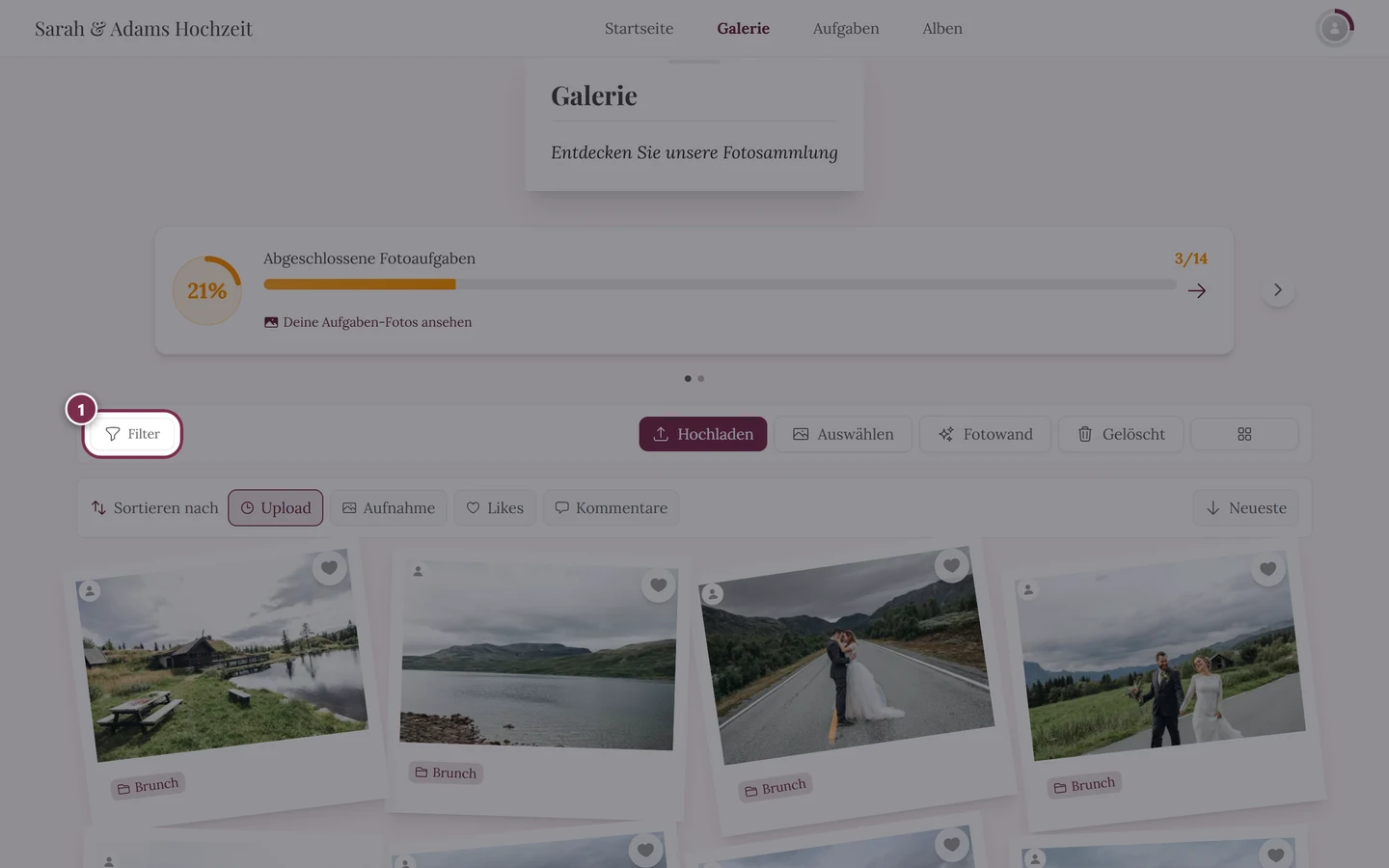
Task: Activate Auswählen selection mode
Action: 843,434
